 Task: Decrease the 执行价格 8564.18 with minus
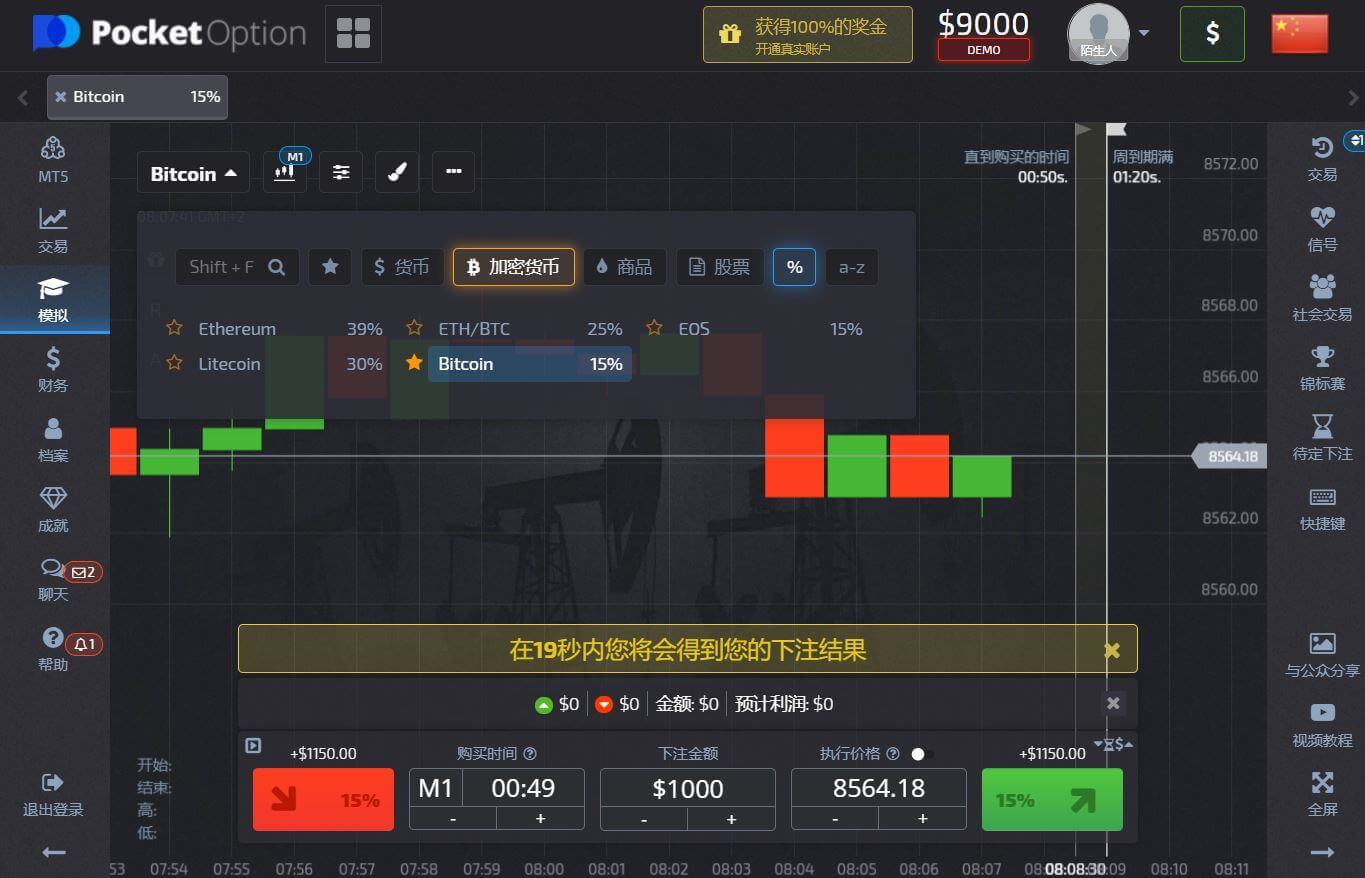coord(835,819)
